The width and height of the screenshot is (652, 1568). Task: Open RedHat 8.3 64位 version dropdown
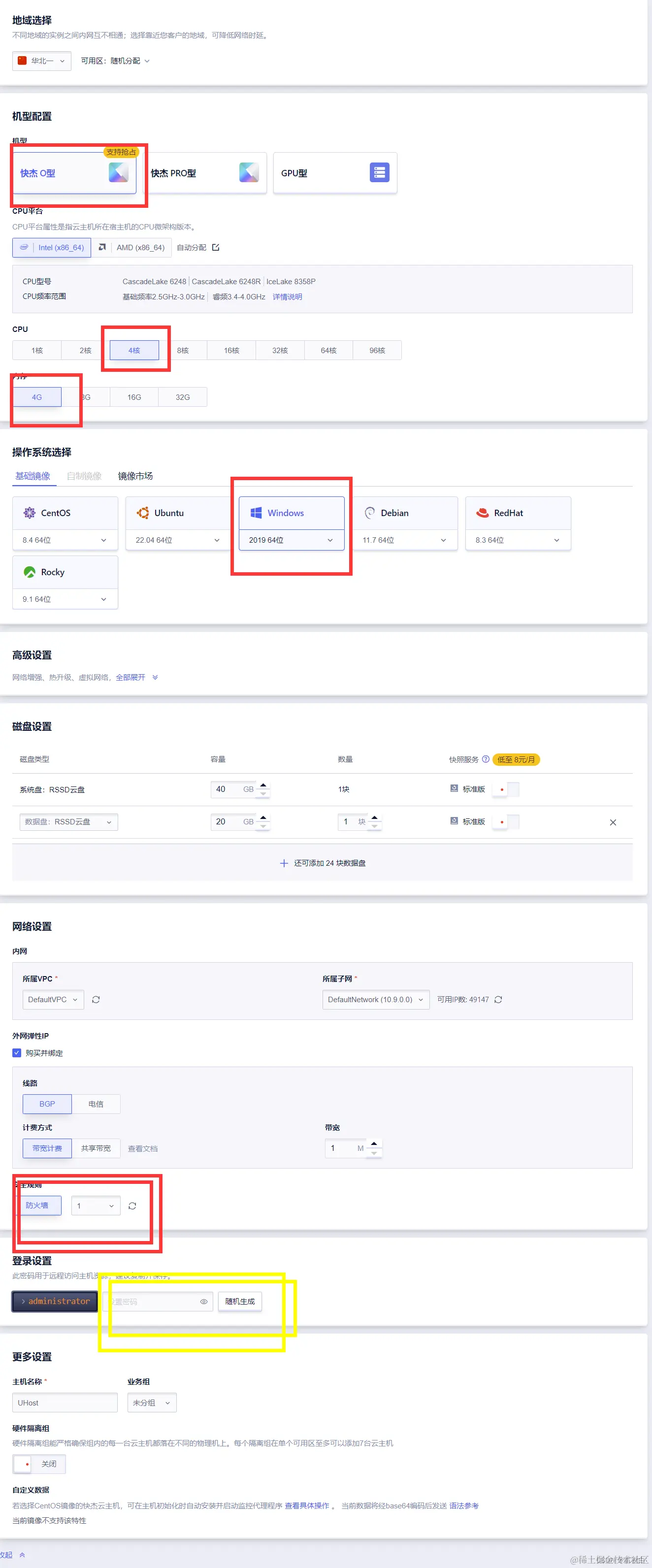pyautogui.click(x=518, y=541)
